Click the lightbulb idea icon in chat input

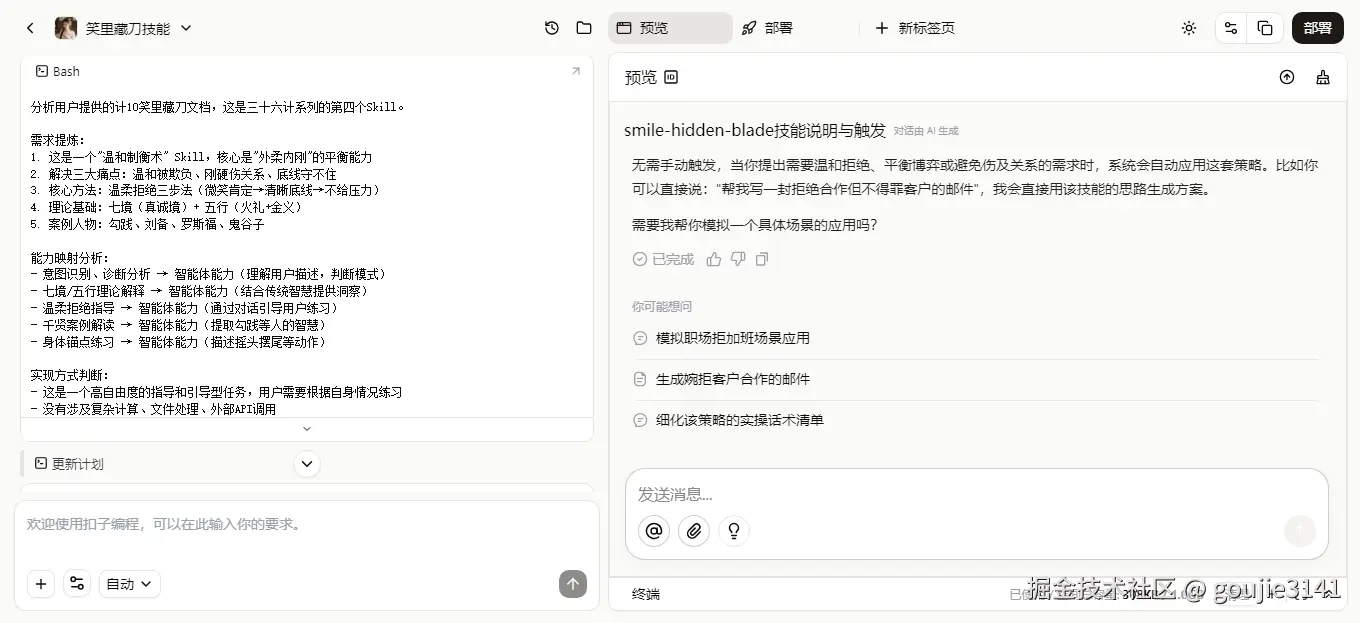tap(734, 531)
